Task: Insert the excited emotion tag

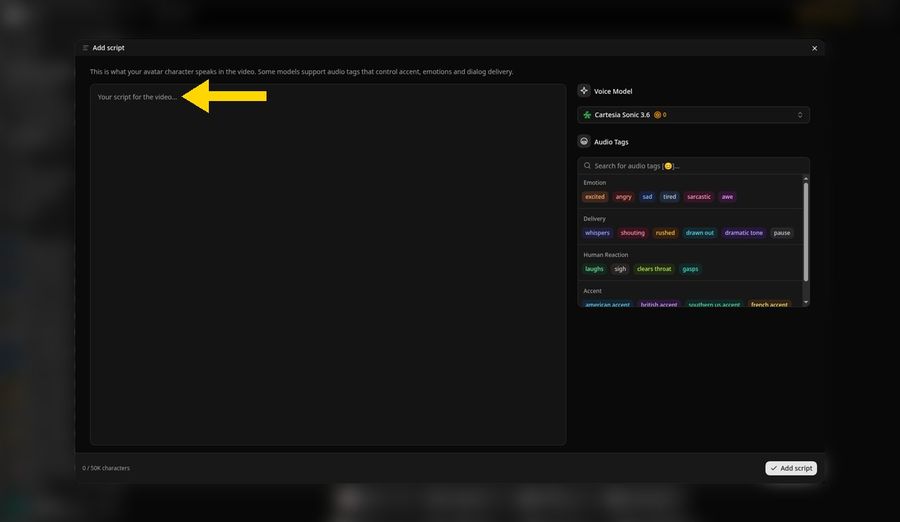Action: coord(595,196)
